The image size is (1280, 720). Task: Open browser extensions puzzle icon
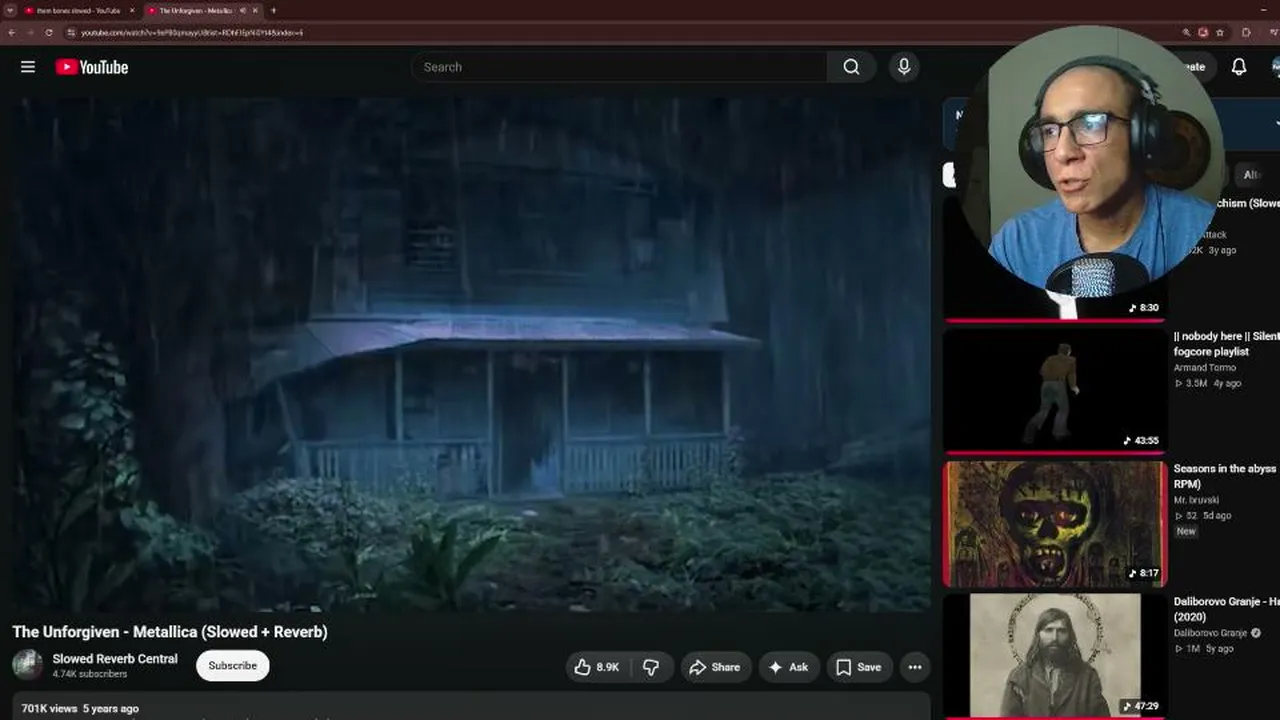pyautogui.click(x=1246, y=32)
